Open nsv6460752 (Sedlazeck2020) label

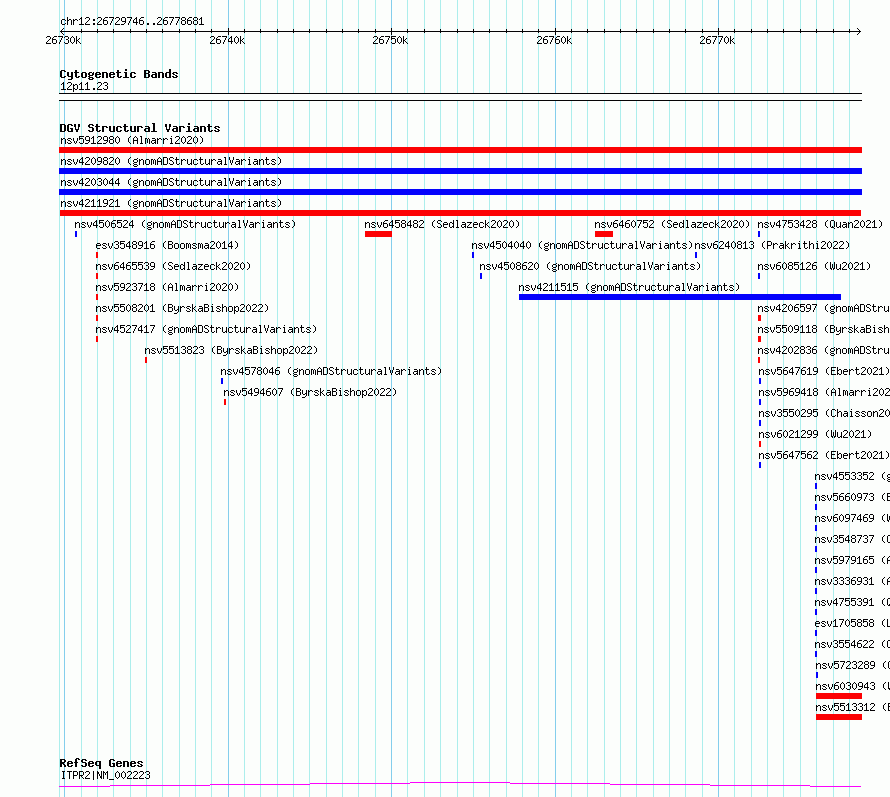pyautogui.click(x=672, y=224)
